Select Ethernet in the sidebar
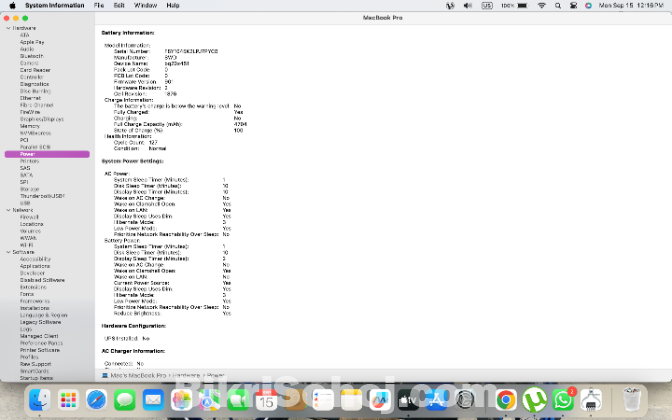Screen dimensions: 672x420 30,98
